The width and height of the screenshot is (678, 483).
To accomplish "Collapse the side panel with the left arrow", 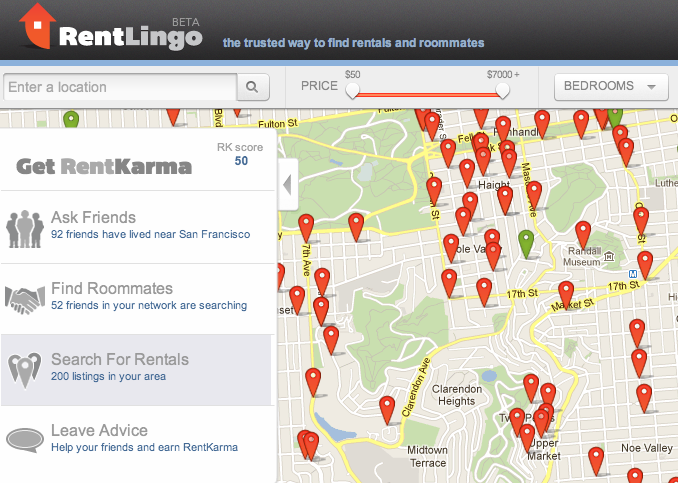I will point(288,185).
